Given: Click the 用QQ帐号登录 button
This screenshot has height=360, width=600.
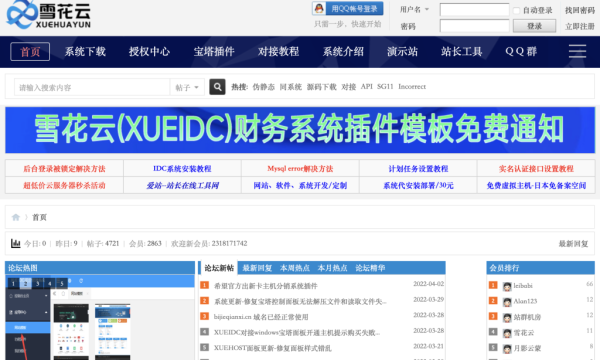Looking at the screenshot, I should tap(348, 8).
